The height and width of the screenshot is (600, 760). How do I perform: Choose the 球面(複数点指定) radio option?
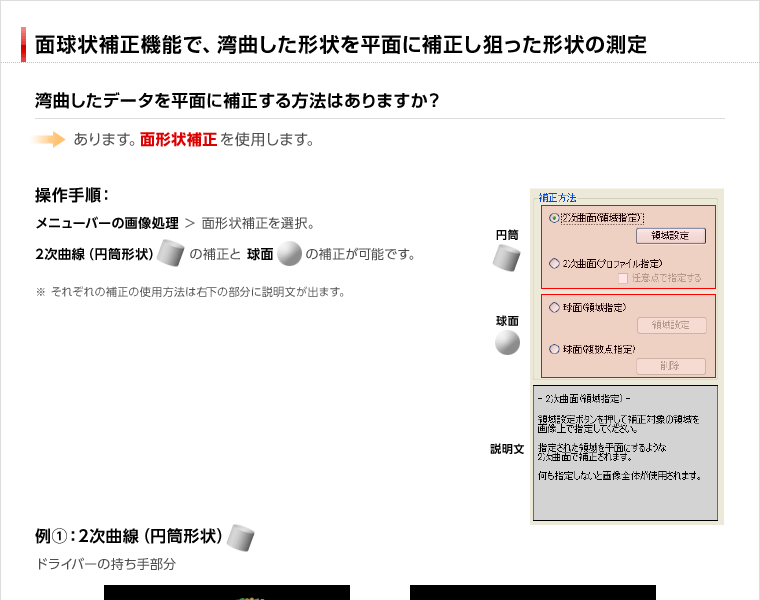pyautogui.click(x=555, y=349)
